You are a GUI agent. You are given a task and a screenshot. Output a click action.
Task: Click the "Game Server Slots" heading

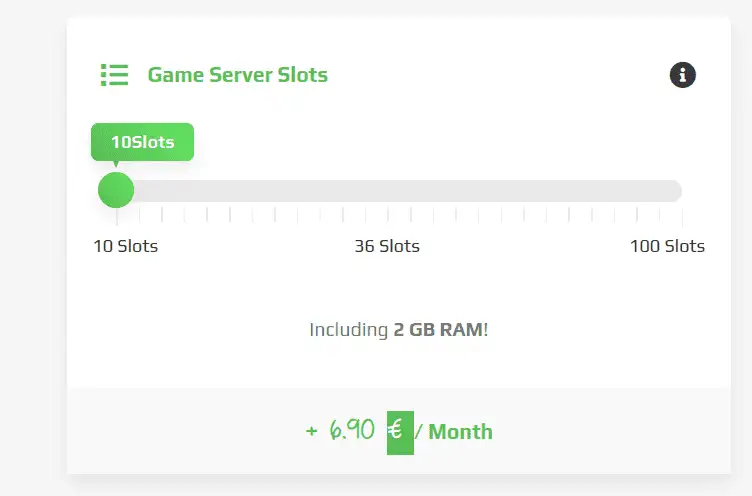coord(238,74)
